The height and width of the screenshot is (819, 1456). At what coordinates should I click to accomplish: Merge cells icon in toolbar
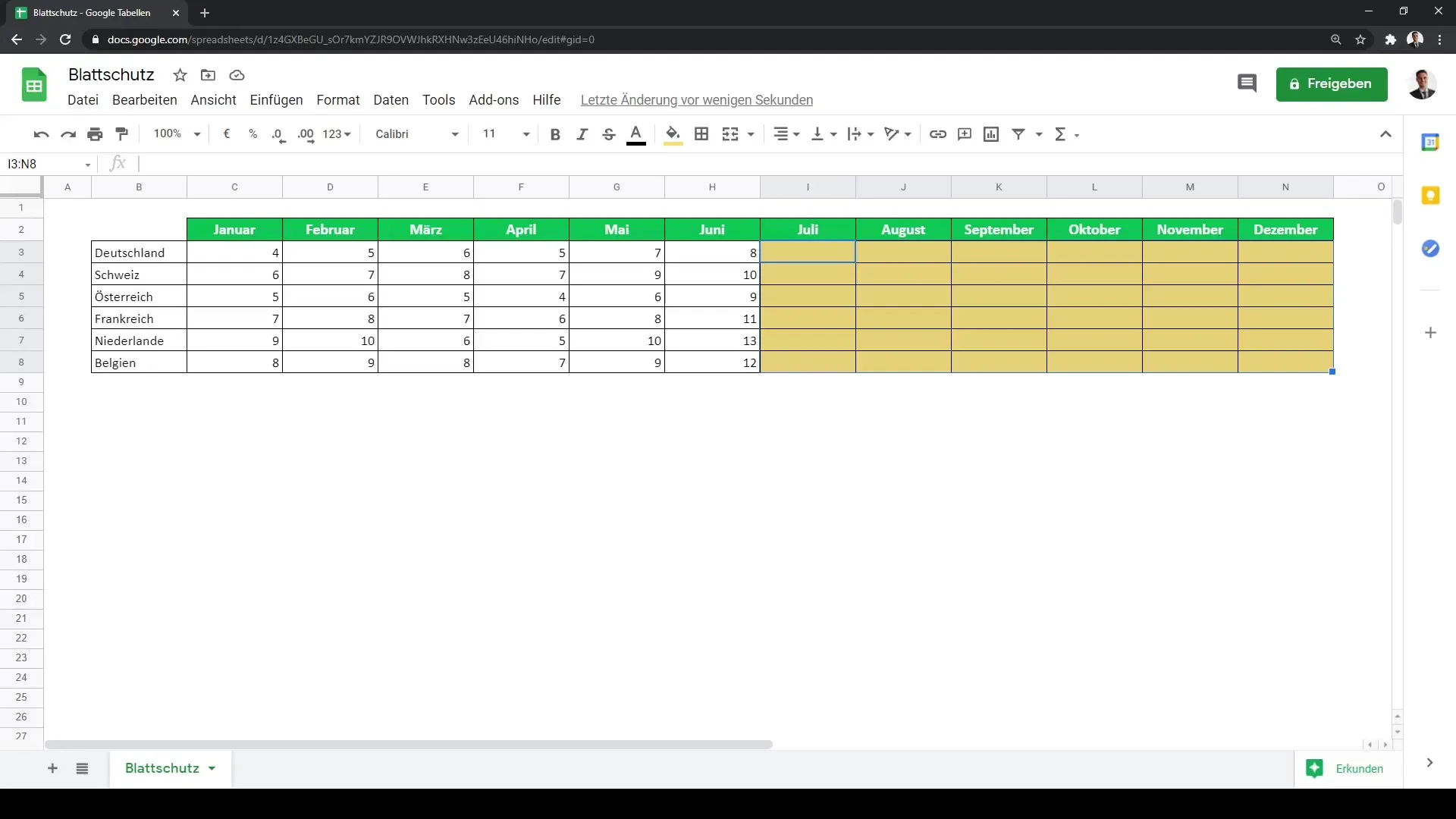pos(730,134)
